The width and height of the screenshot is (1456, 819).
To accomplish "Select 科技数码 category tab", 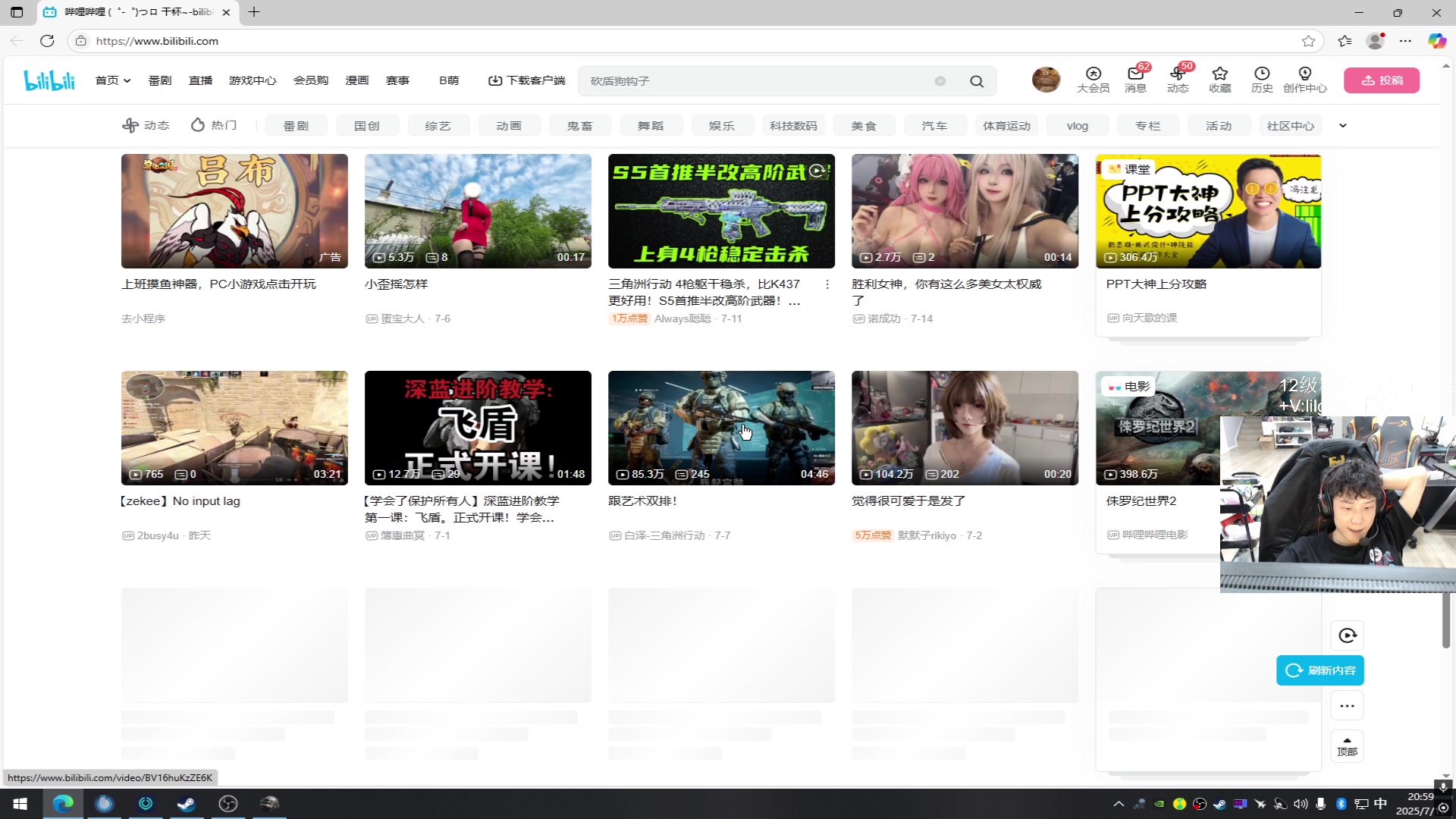I will coord(793,126).
